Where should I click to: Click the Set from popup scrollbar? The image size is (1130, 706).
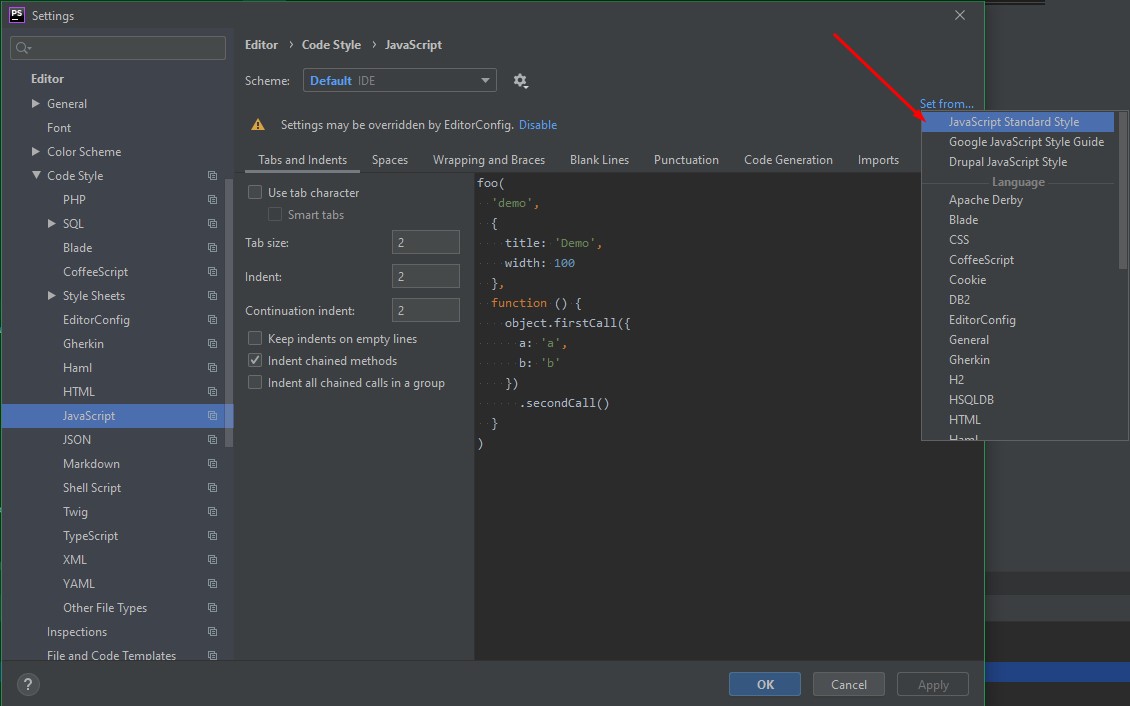point(1123,191)
